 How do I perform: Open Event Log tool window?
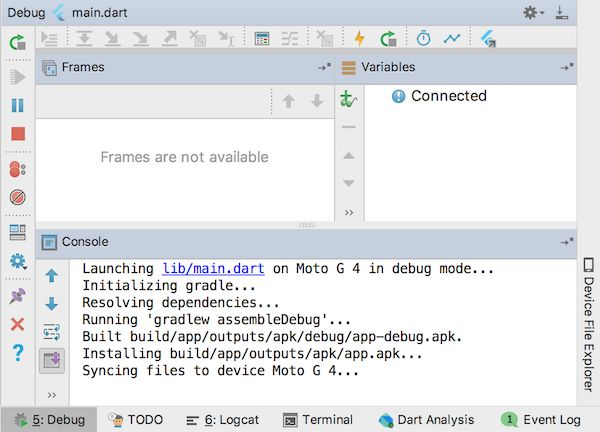[541, 420]
